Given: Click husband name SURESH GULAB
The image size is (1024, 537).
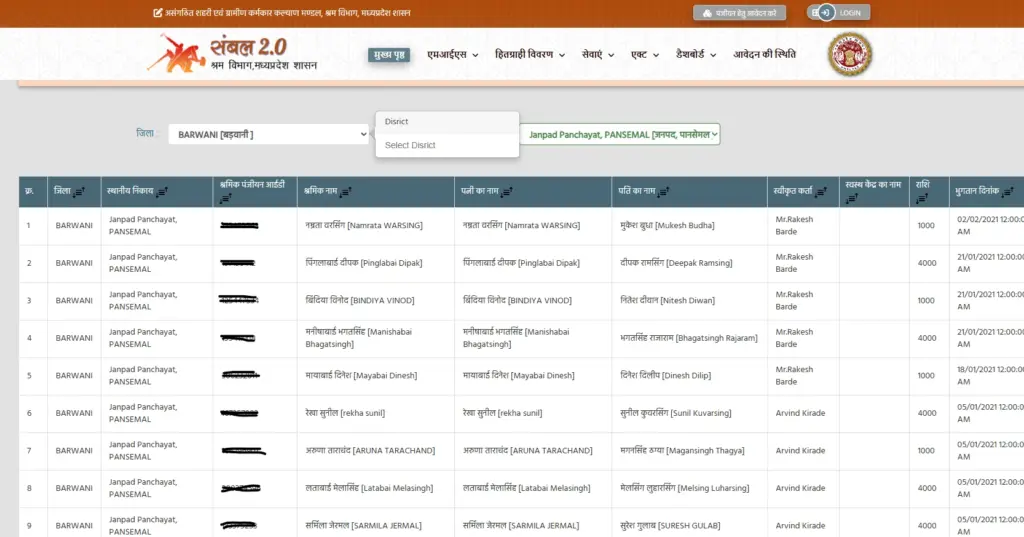Looking at the screenshot, I should pyautogui.click(x=670, y=525).
